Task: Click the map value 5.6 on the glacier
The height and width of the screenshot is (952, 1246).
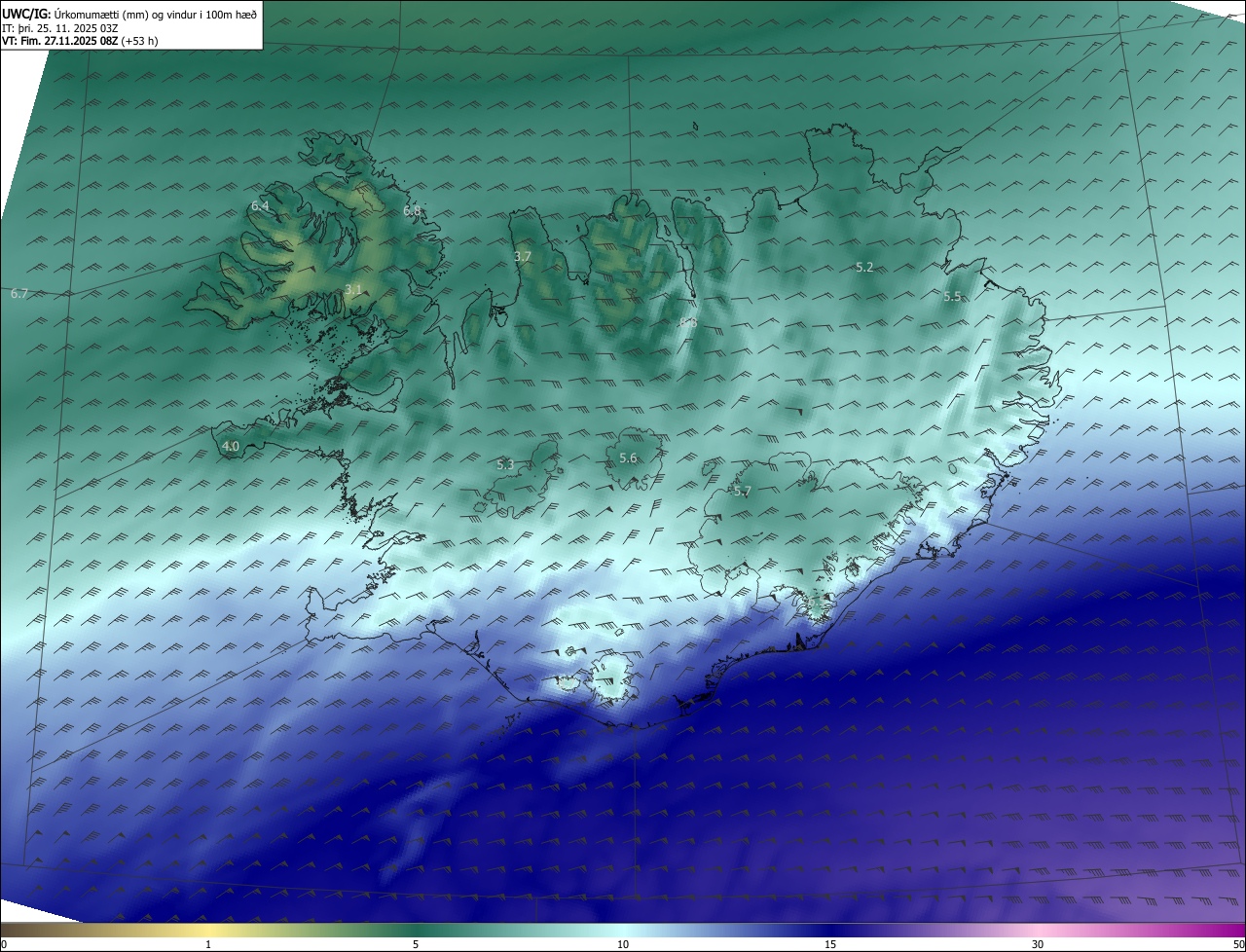Action: click(x=628, y=458)
